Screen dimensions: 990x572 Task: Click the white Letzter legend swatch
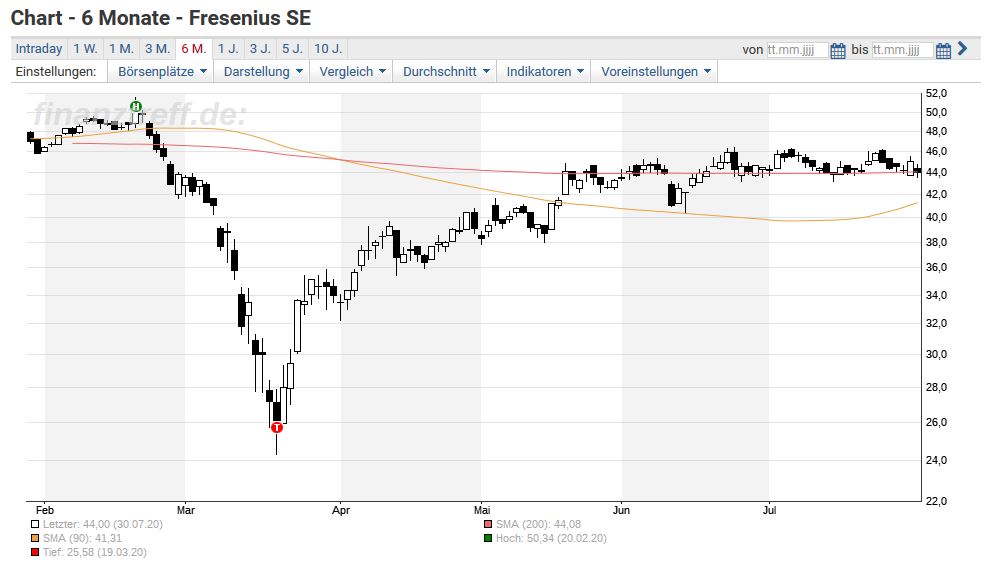[x=35, y=524]
